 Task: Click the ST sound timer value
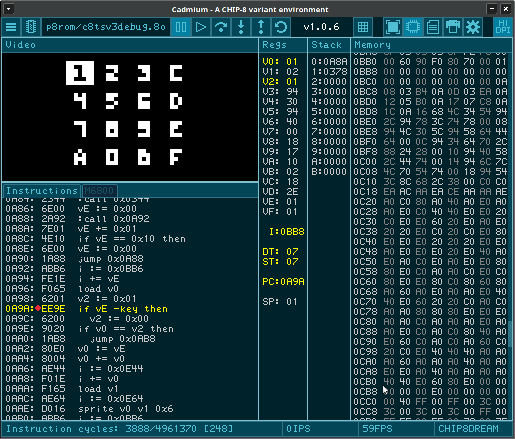click(292, 262)
